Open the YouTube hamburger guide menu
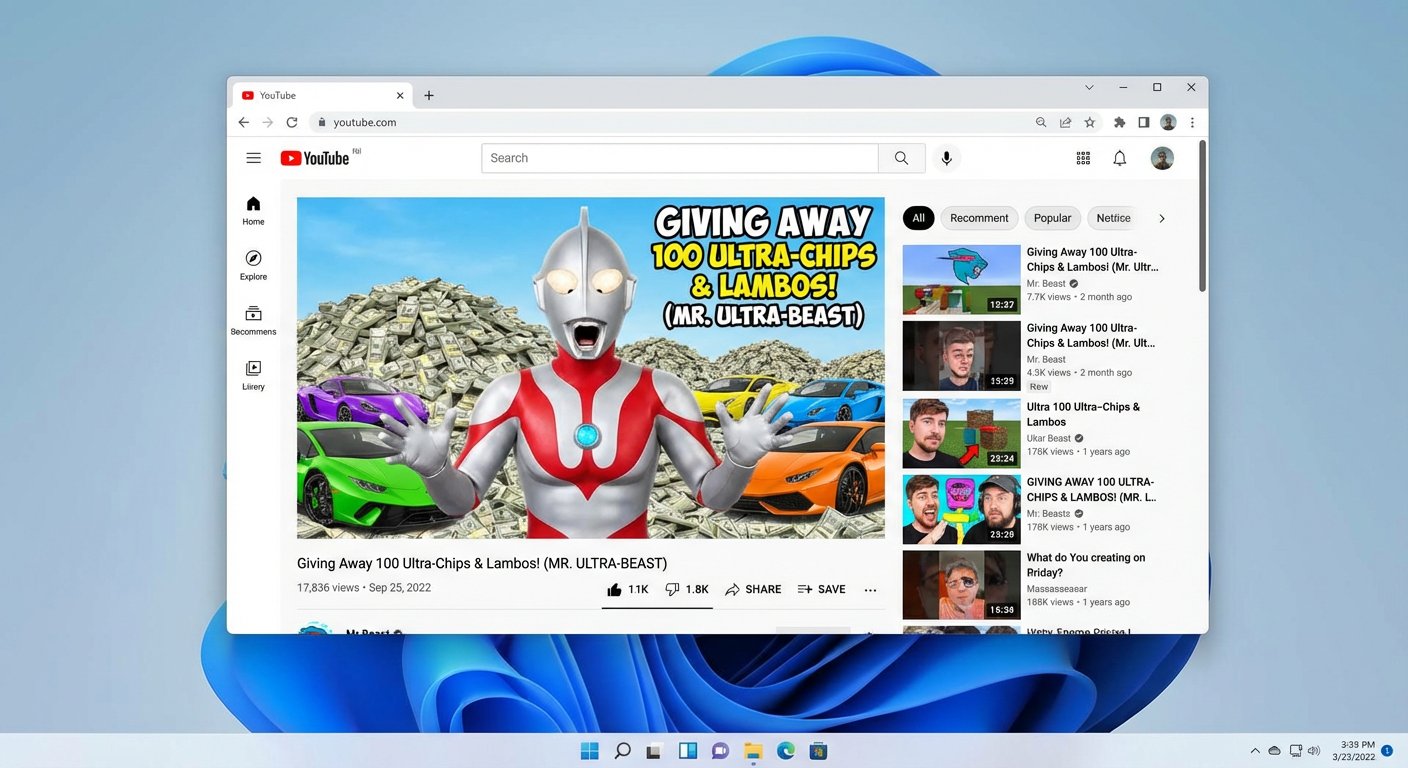Image resolution: width=1408 pixels, height=768 pixels. click(x=254, y=158)
